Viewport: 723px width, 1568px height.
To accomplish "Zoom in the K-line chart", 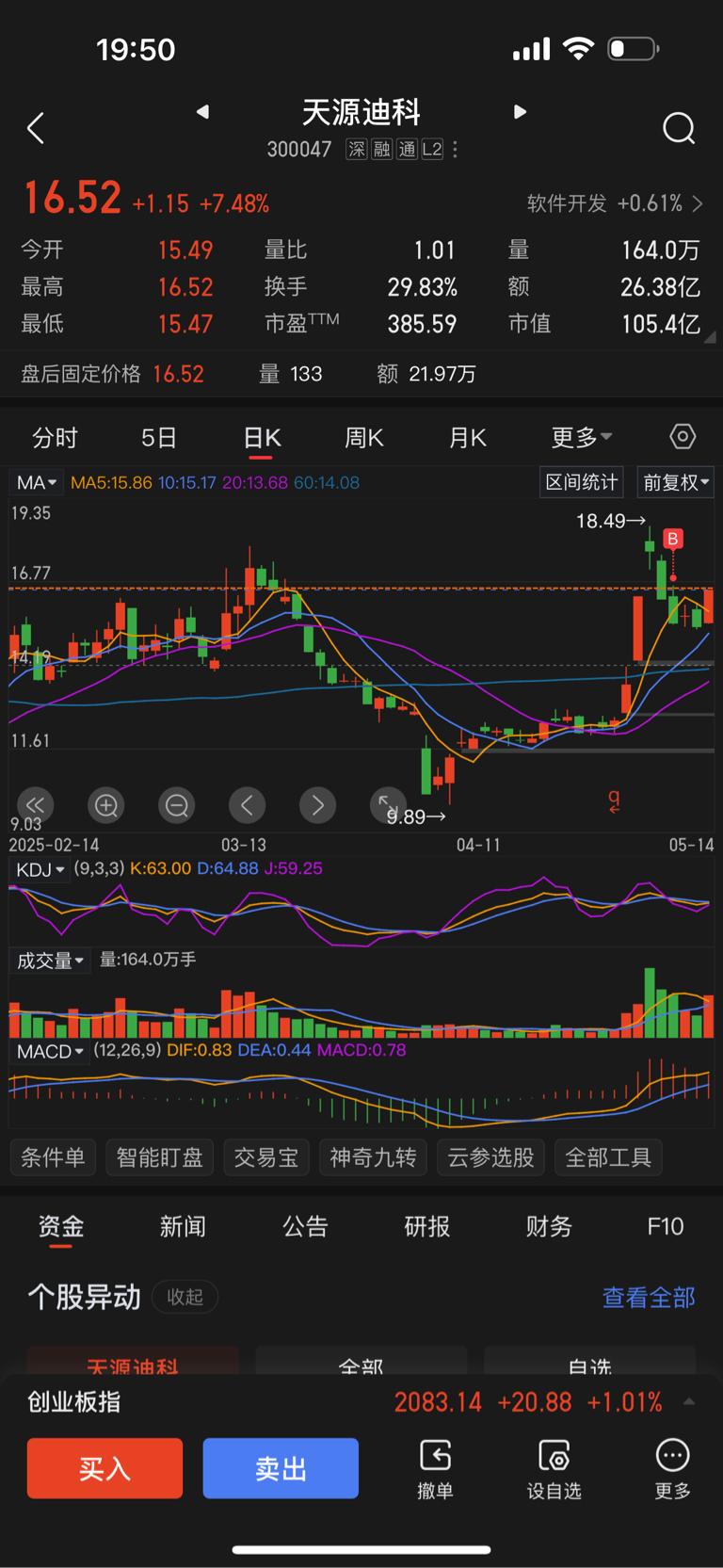I will (105, 805).
